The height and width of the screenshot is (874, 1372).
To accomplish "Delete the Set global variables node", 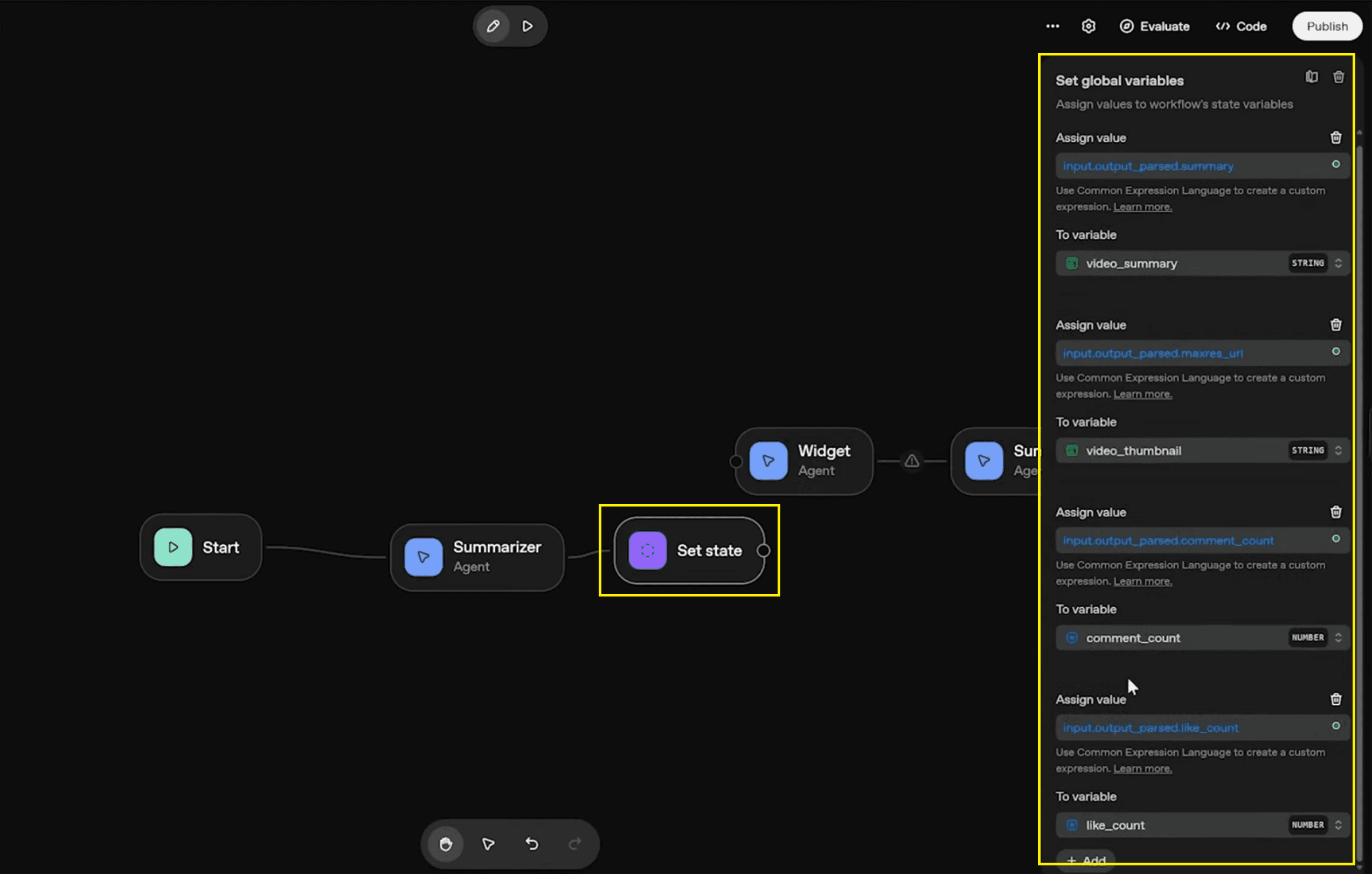I will click(1339, 77).
